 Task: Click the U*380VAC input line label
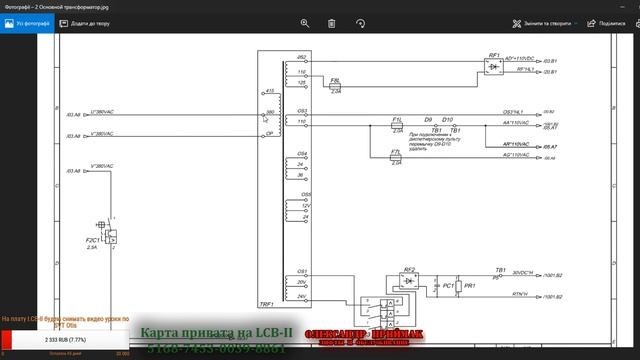(102, 112)
